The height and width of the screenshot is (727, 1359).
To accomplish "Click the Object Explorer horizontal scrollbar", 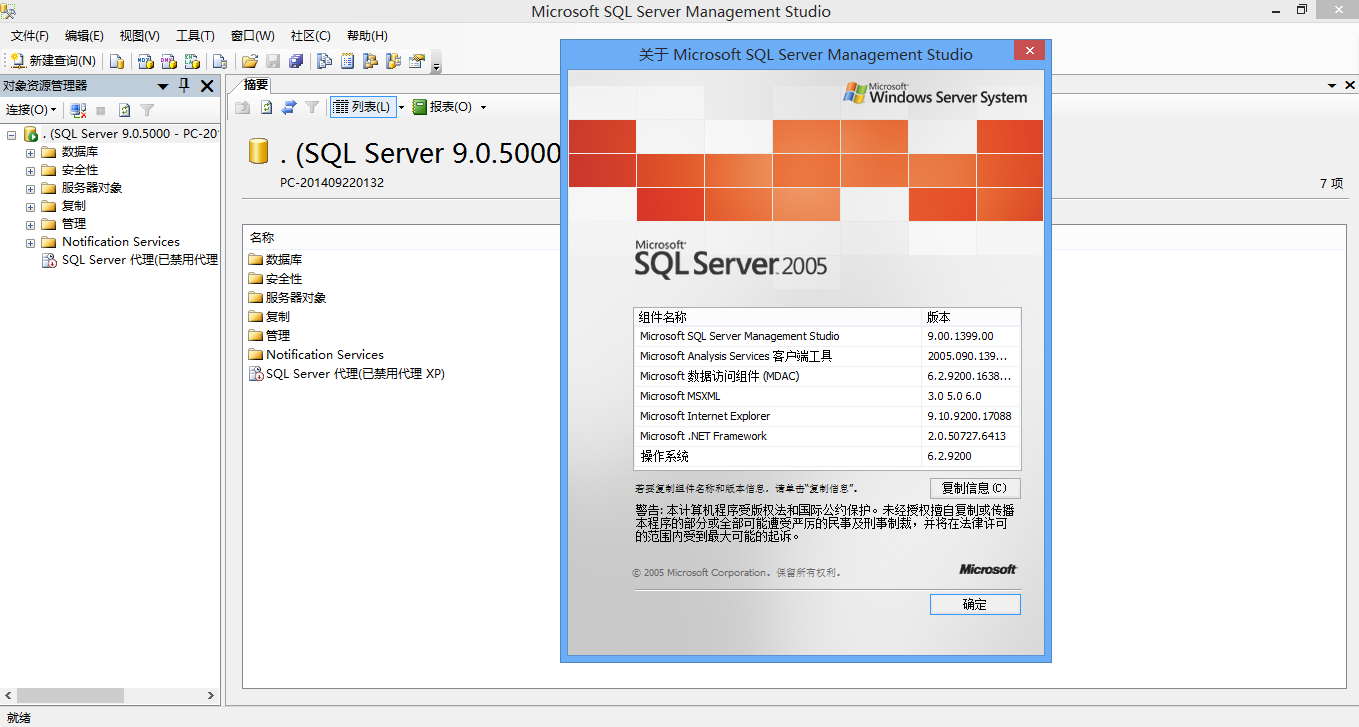I will (70, 695).
